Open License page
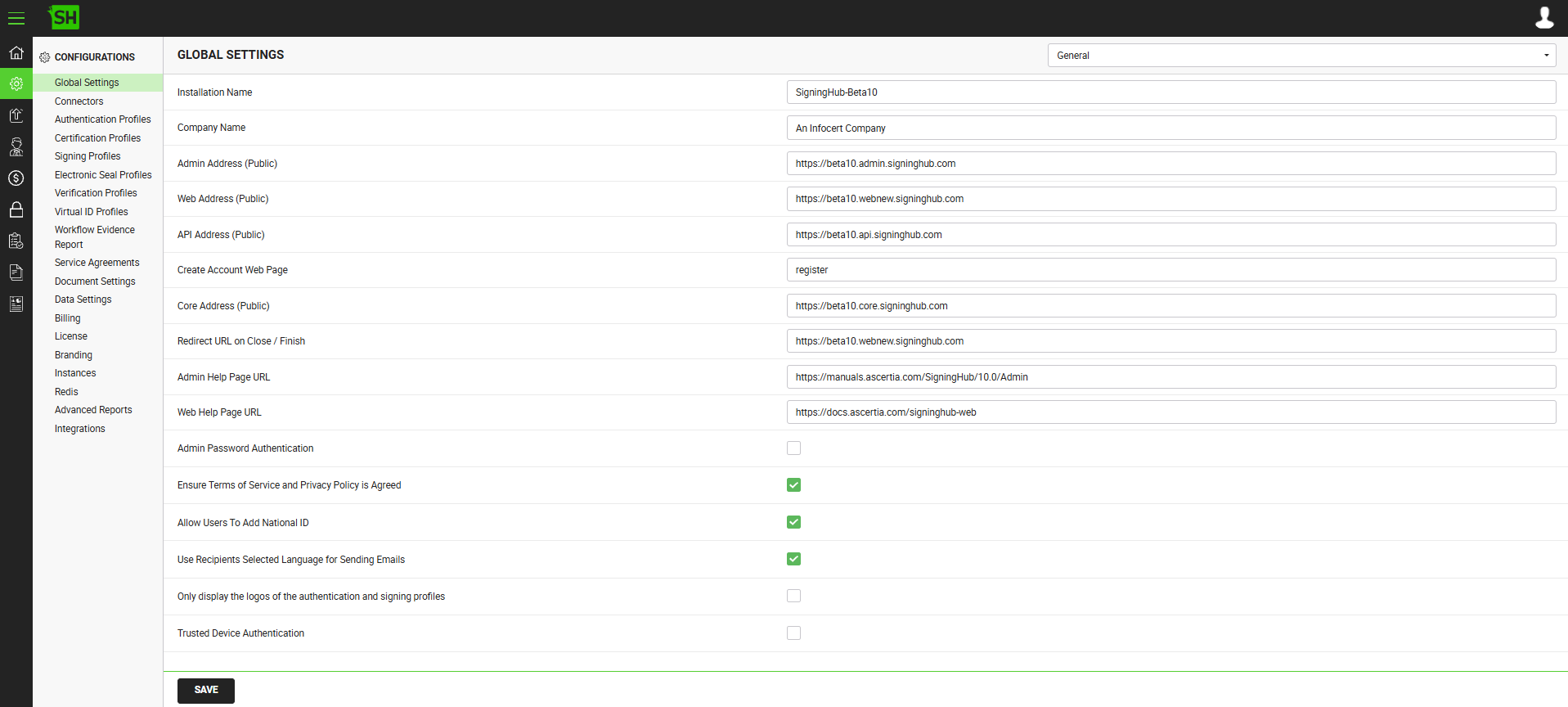 (x=71, y=336)
